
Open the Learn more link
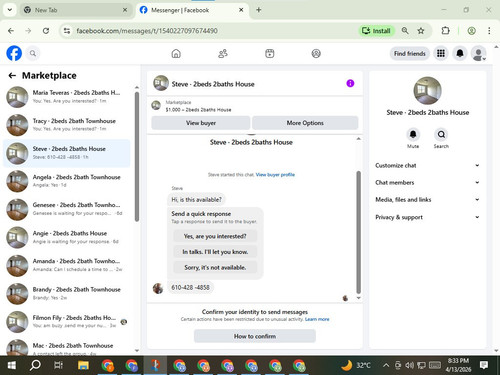click(317, 319)
